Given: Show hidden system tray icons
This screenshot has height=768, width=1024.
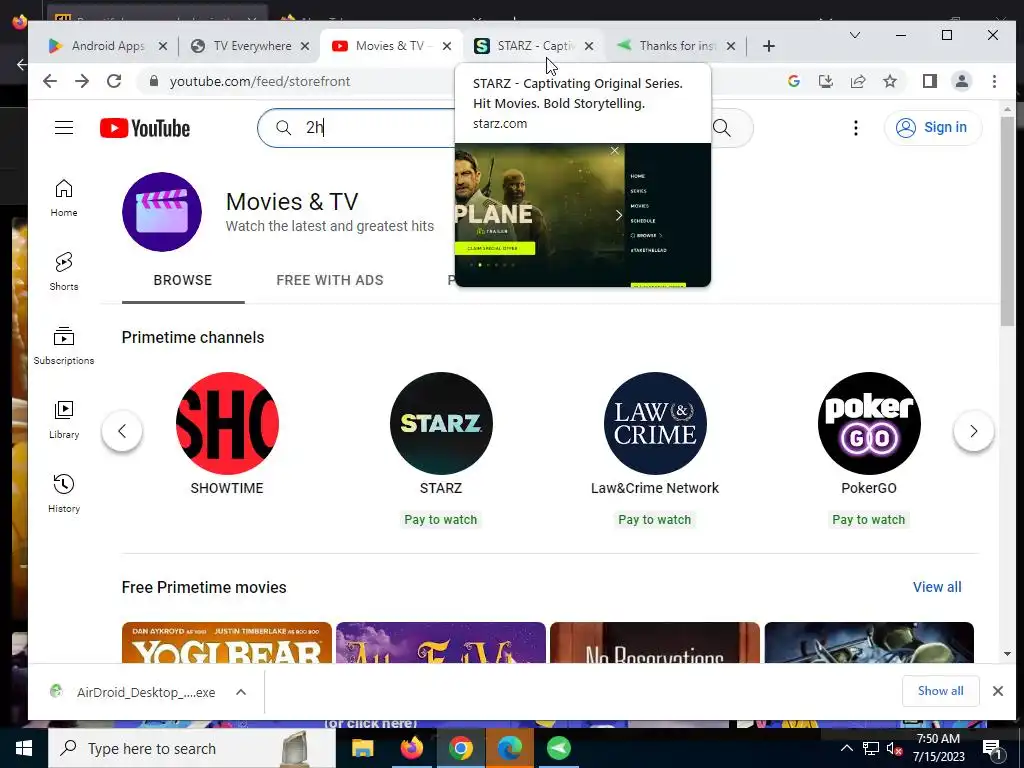Looking at the screenshot, I should (846, 748).
